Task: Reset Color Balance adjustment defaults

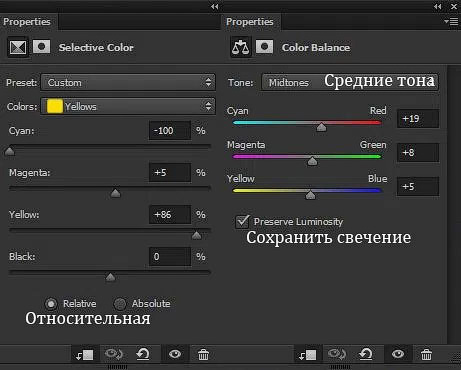Action: click(366, 354)
